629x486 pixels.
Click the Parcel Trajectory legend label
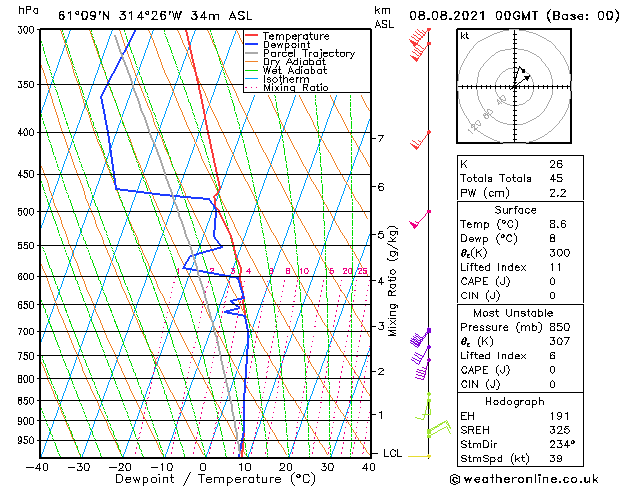(309, 53)
